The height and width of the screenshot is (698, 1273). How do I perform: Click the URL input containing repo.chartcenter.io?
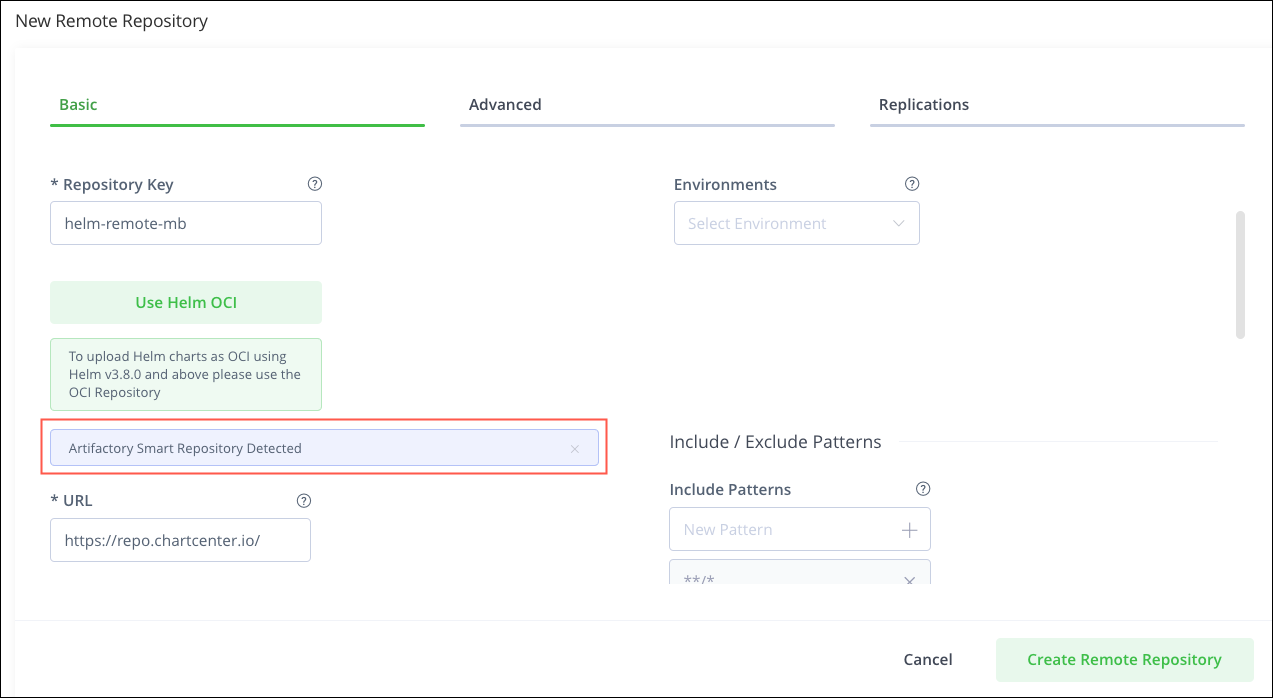pos(180,540)
